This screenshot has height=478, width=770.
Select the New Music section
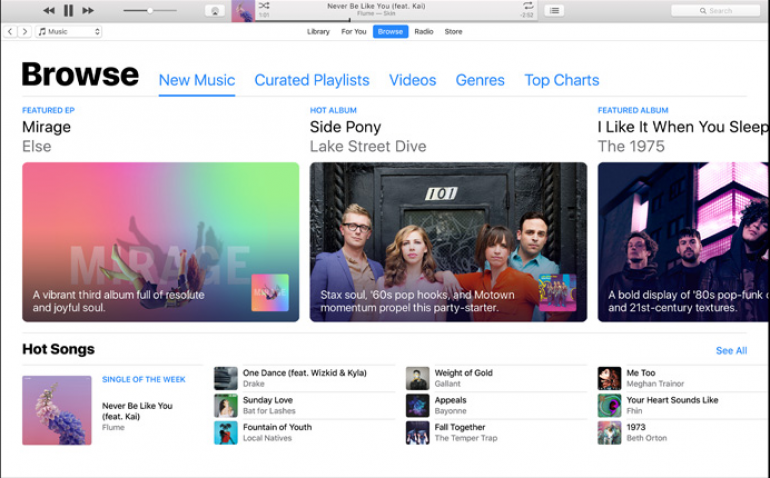(197, 80)
